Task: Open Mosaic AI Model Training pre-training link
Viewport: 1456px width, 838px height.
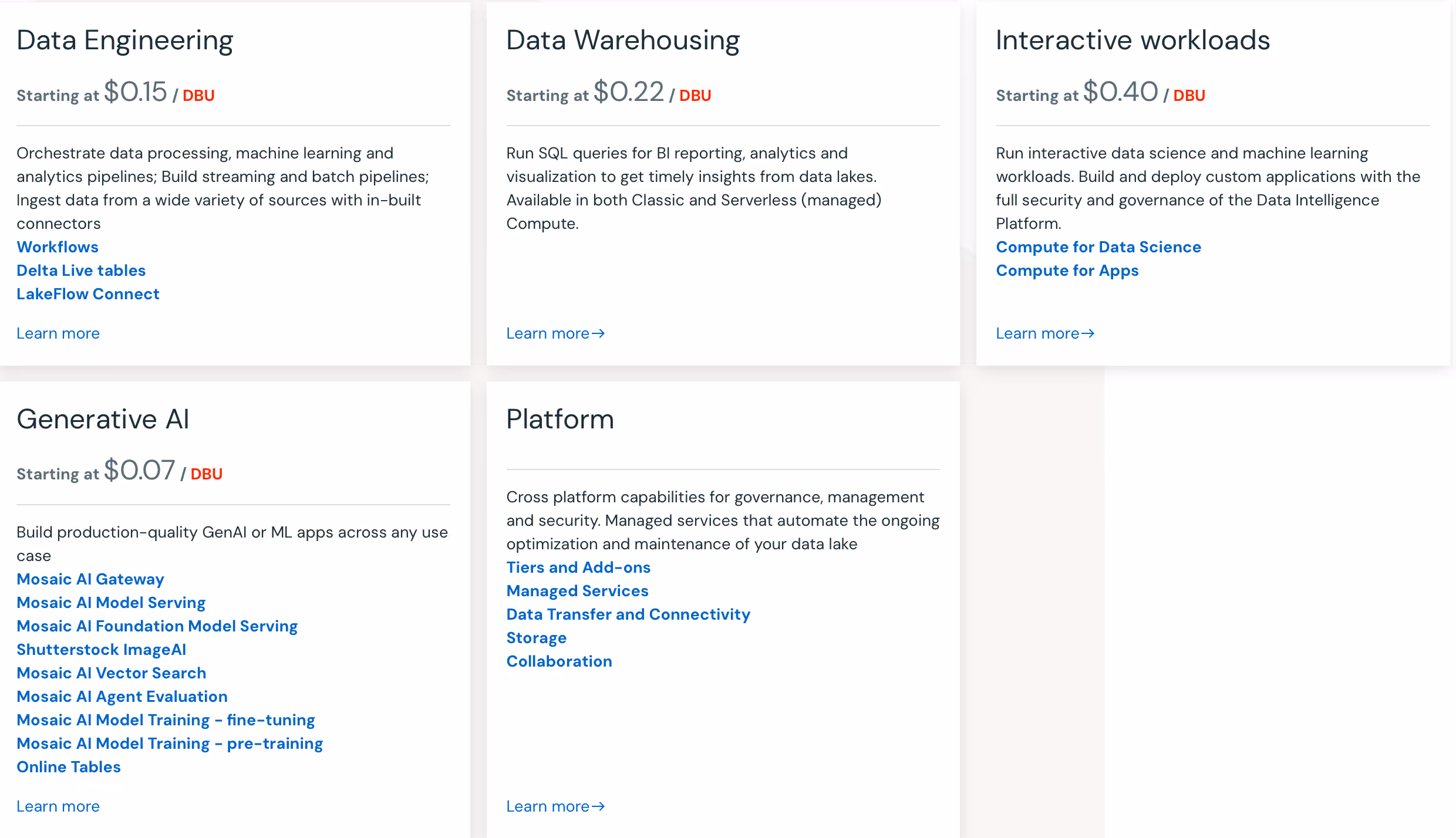Action: click(x=170, y=744)
